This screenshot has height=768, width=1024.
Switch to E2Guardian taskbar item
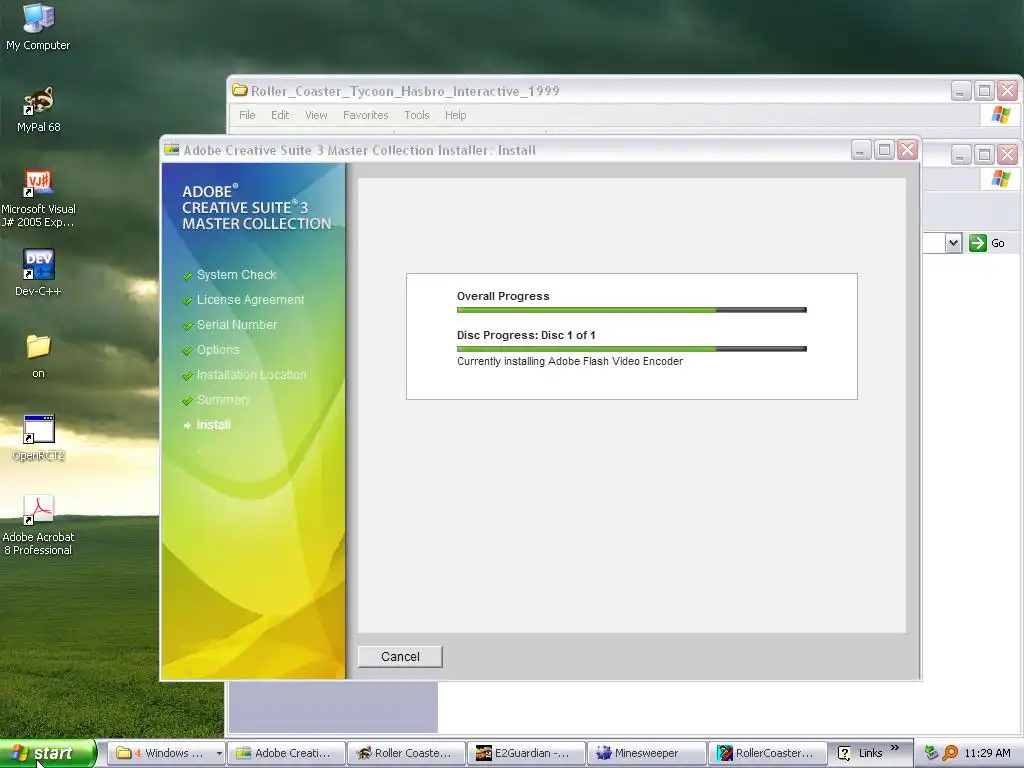point(526,753)
